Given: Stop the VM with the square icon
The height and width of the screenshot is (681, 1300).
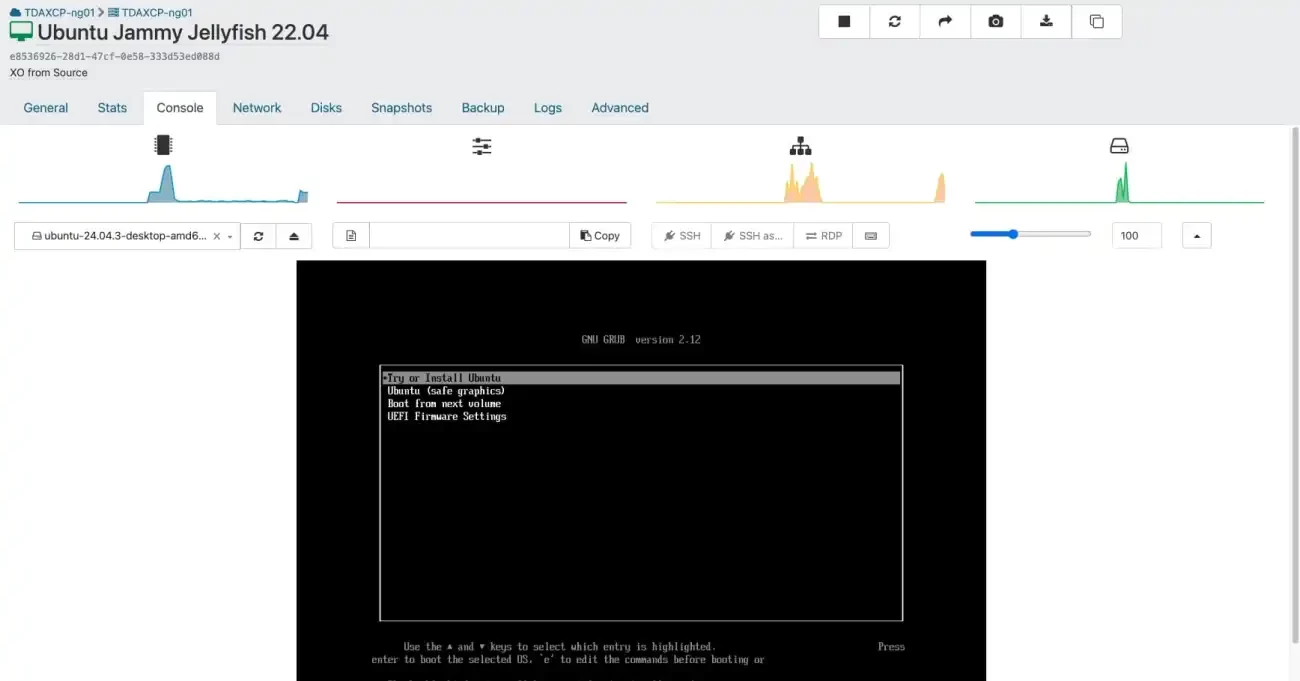Looking at the screenshot, I should 844,21.
